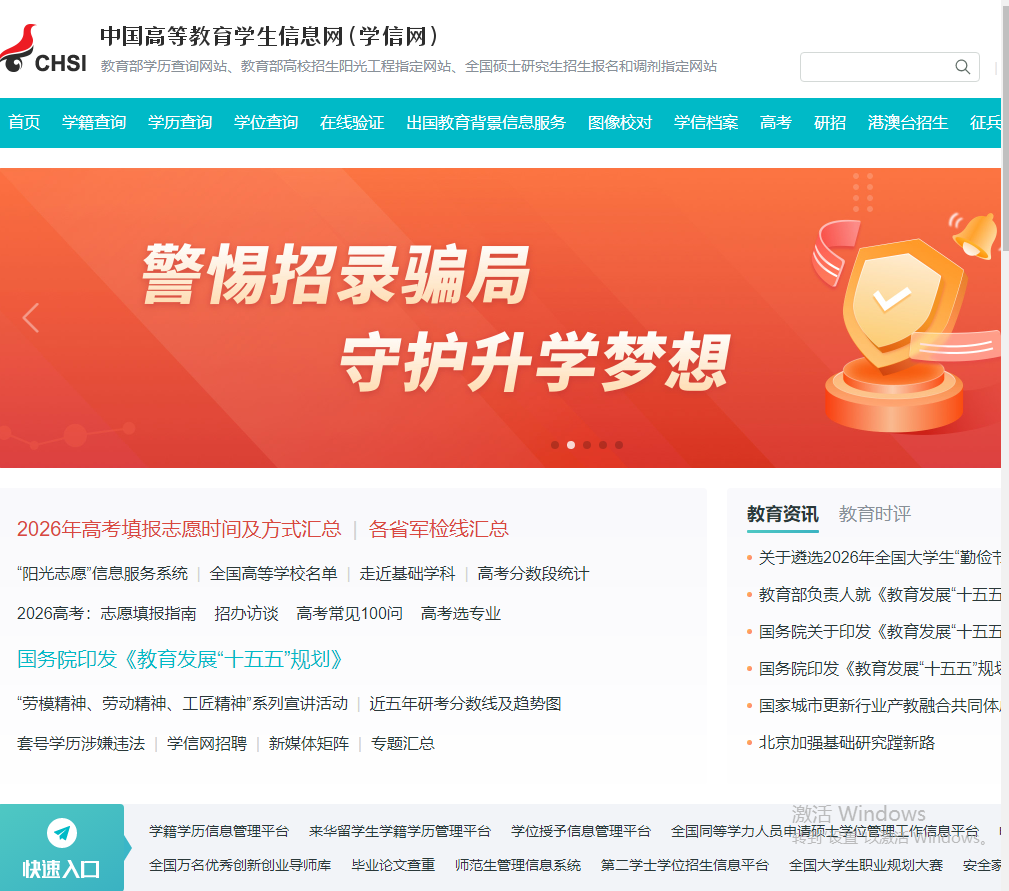Open 学位授予信息管理平台 quick link
The height and width of the screenshot is (891, 1009).
pyautogui.click(x=580, y=831)
